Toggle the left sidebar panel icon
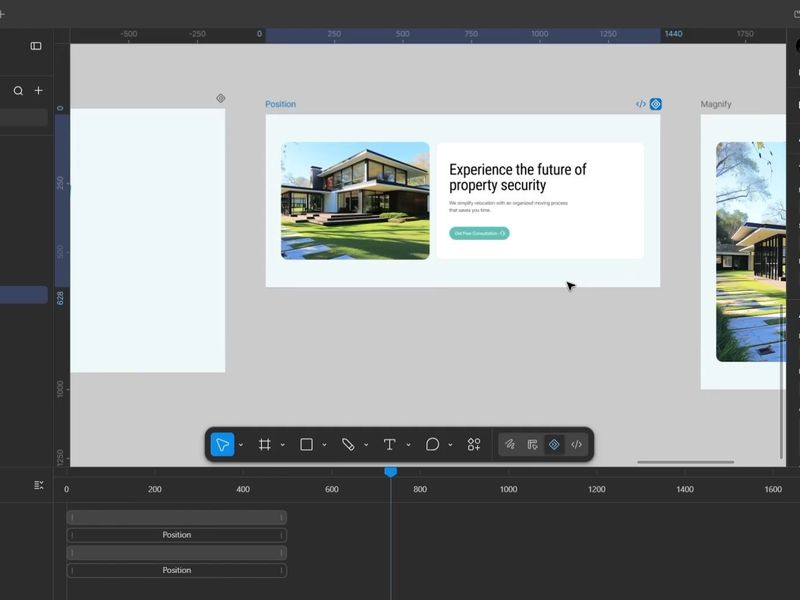Viewport: 800px width, 600px height. [x=36, y=46]
